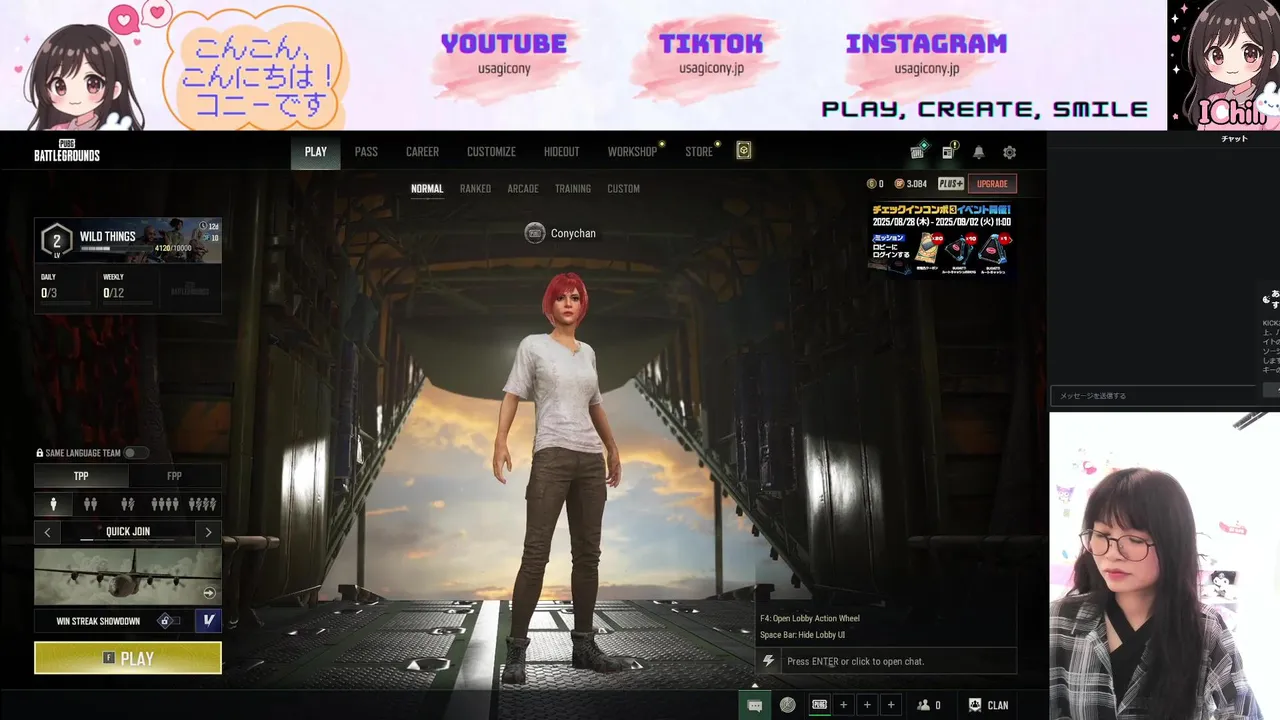This screenshot has width=1280, height=720.
Task: Open the news icon with exclamation badge
Action: [948, 152]
